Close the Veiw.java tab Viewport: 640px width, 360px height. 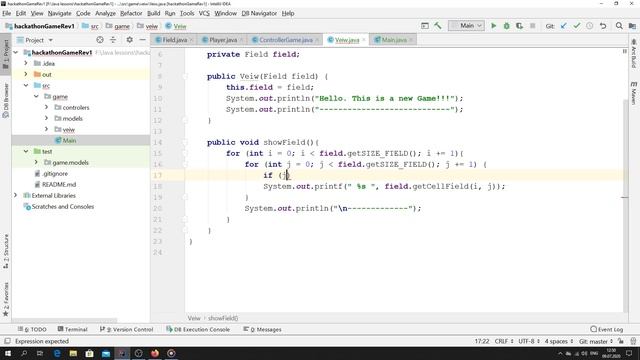point(364,40)
